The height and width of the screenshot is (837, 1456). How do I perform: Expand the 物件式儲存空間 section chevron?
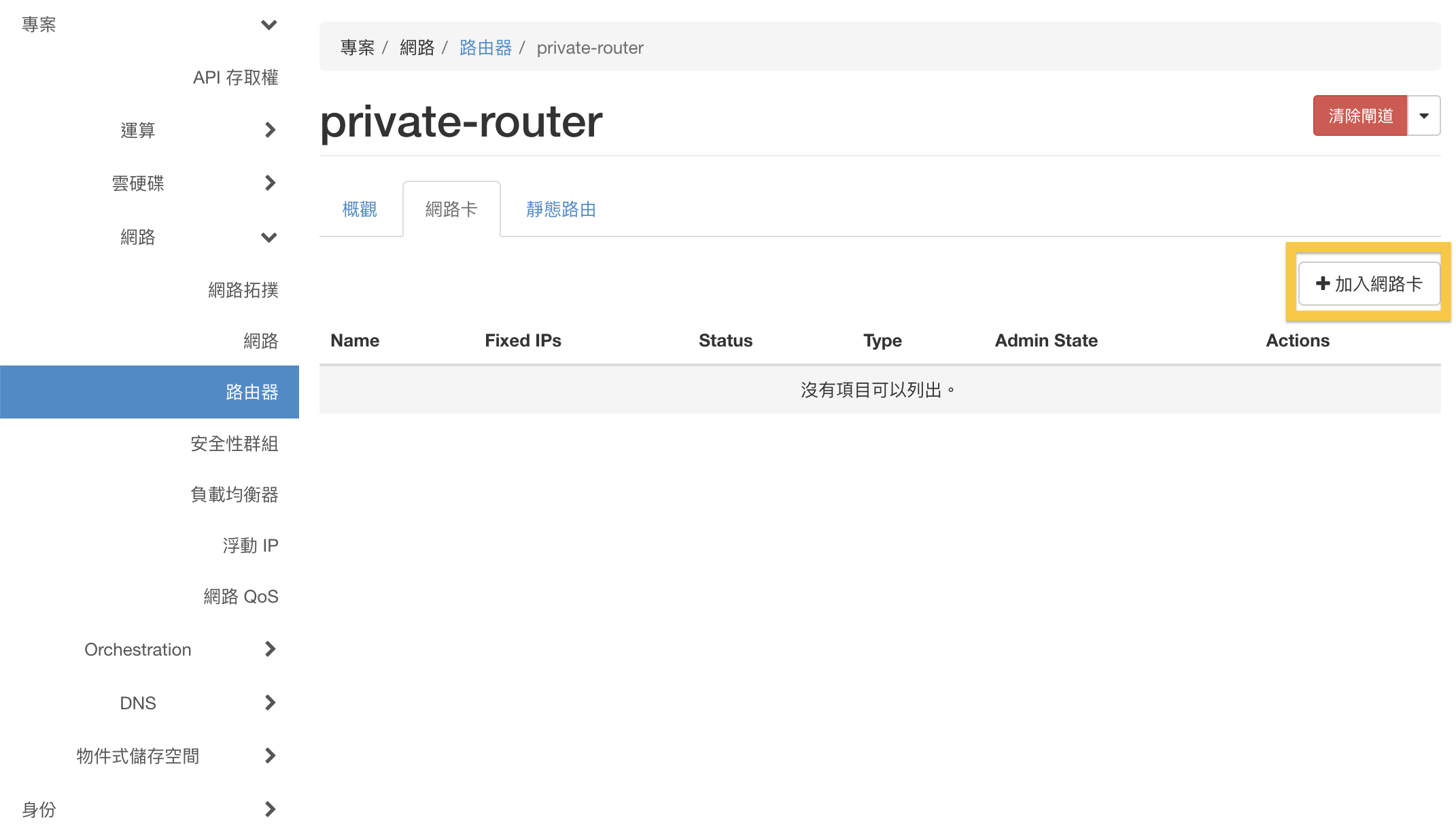point(270,755)
